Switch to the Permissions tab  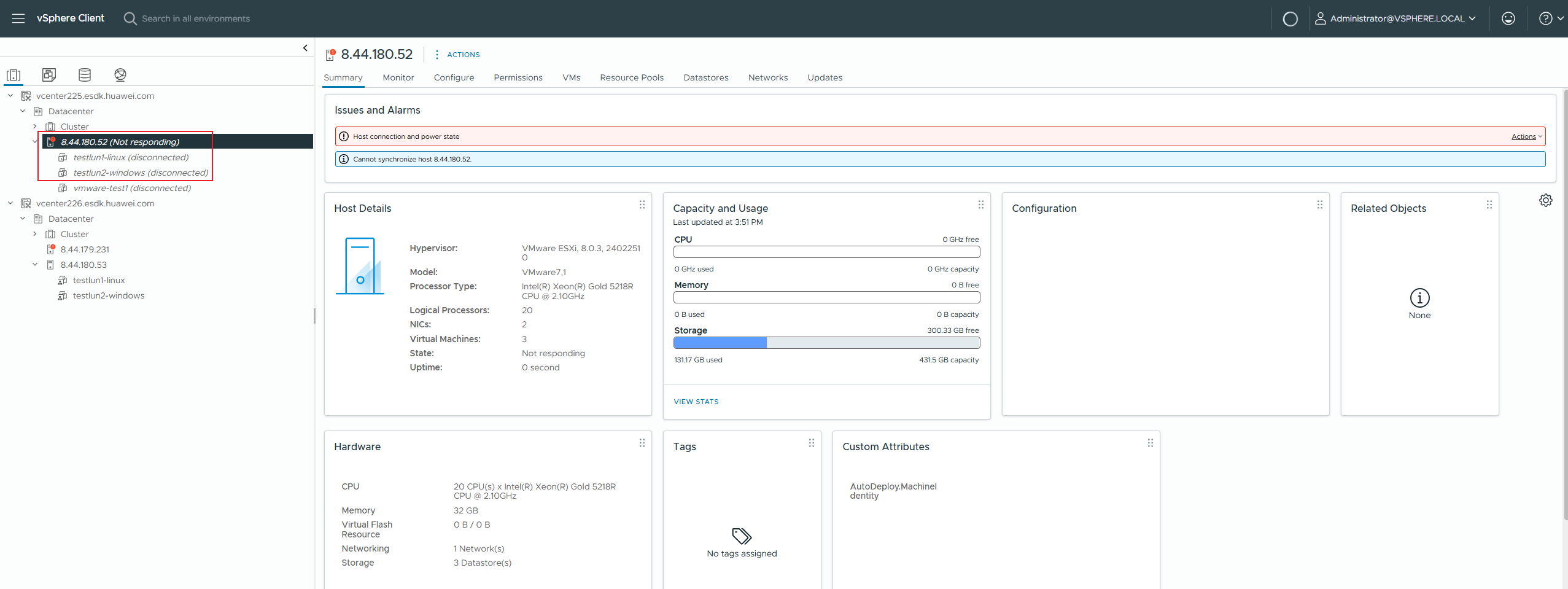tap(518, 77)
